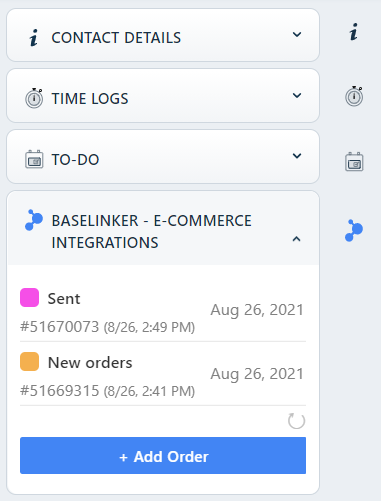Click the BaseLinker icon in right sidebar
The width and height of the screenshot is (381, 501).
click(x=354, y=230)
